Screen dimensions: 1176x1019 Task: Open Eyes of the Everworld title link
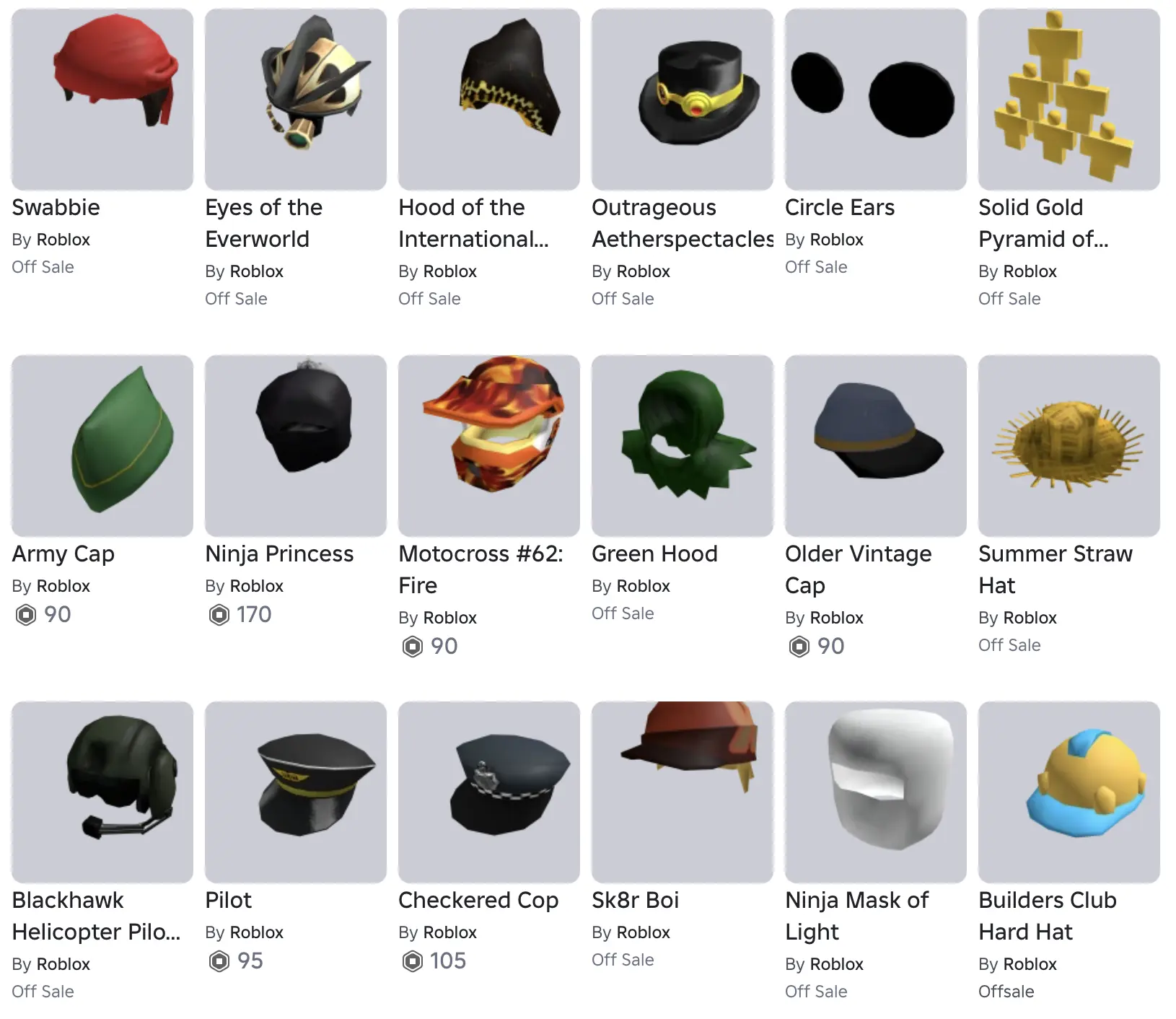[x=264, y=223]
